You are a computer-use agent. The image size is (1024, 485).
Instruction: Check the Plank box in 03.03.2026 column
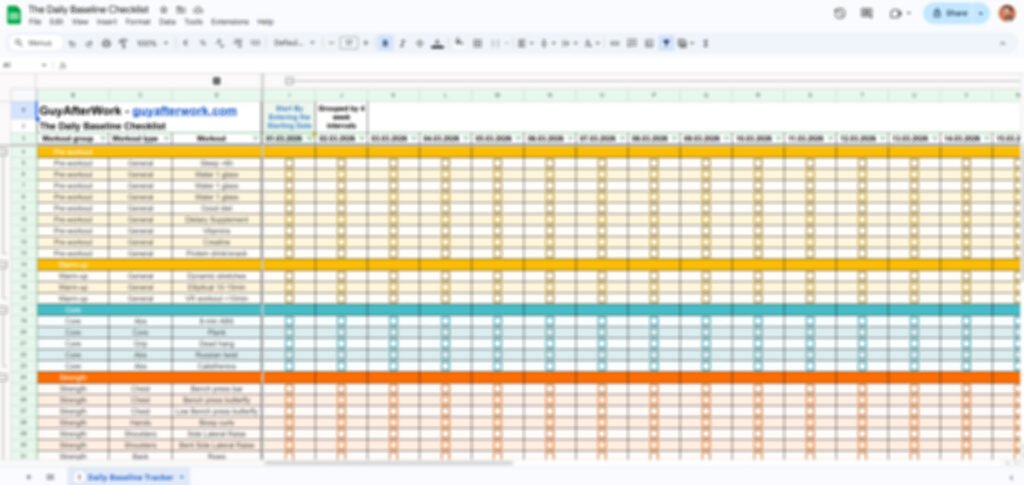coord(393,333)
